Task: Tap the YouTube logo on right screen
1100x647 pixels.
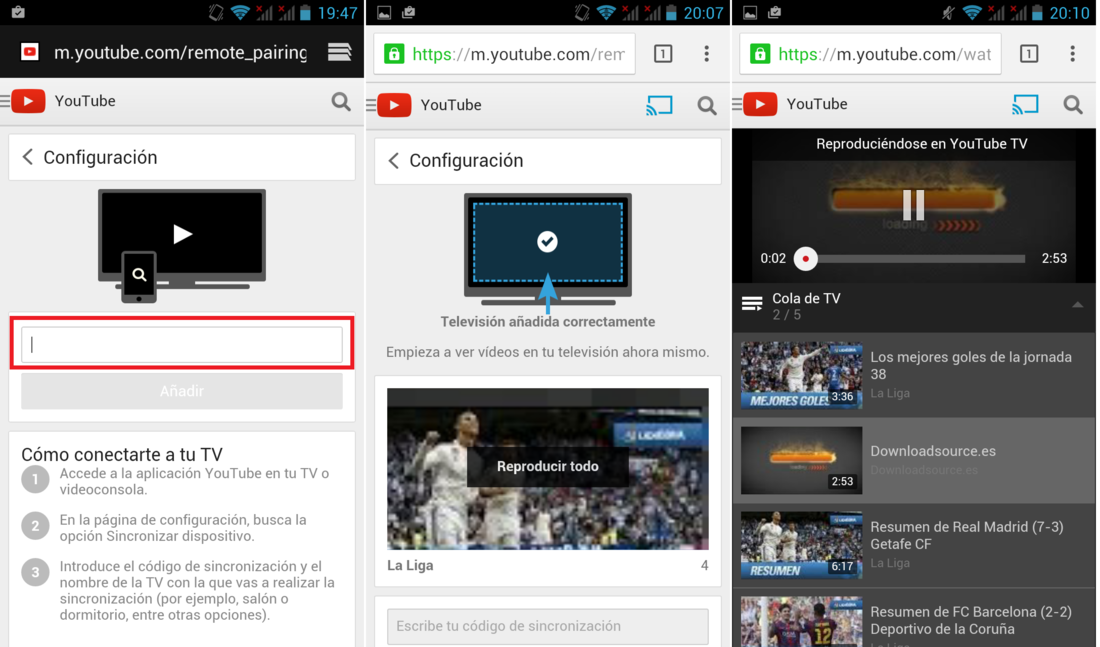Action: click(760, 105)
